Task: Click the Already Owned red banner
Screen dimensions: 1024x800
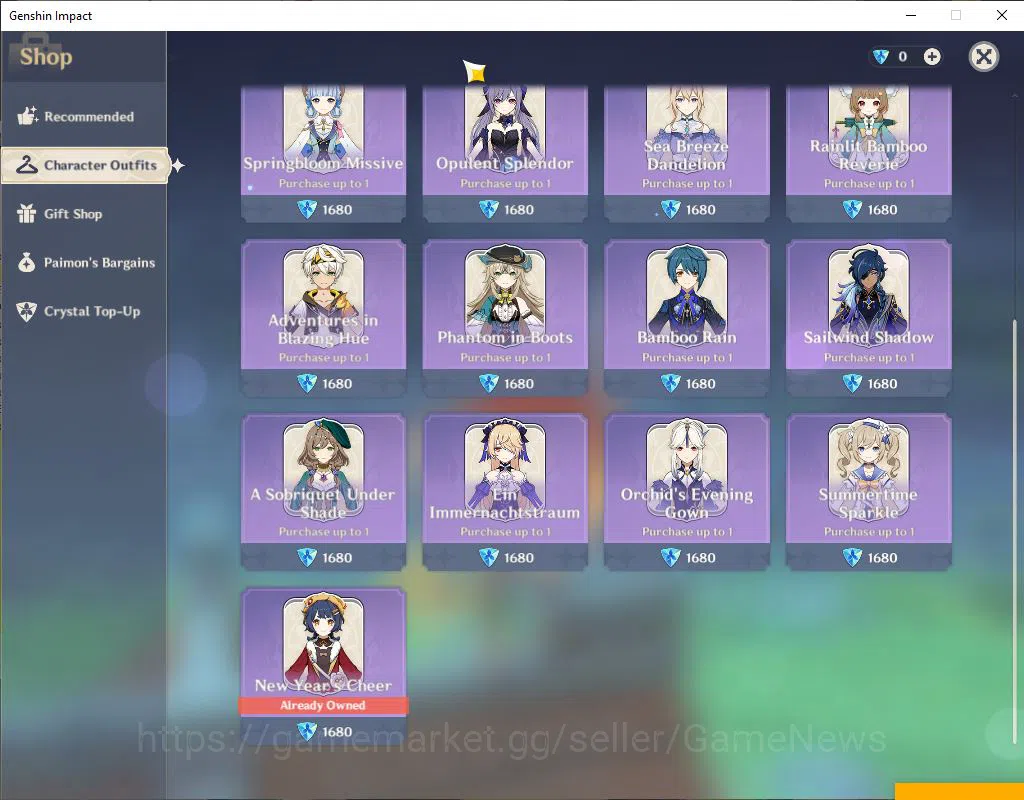Action: coord(324,705)
